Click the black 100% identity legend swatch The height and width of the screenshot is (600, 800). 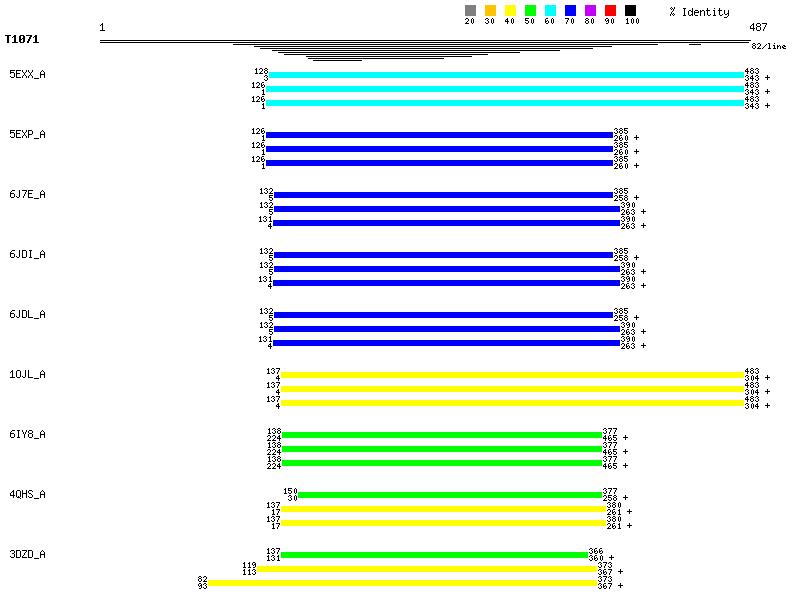click(630, 11)
